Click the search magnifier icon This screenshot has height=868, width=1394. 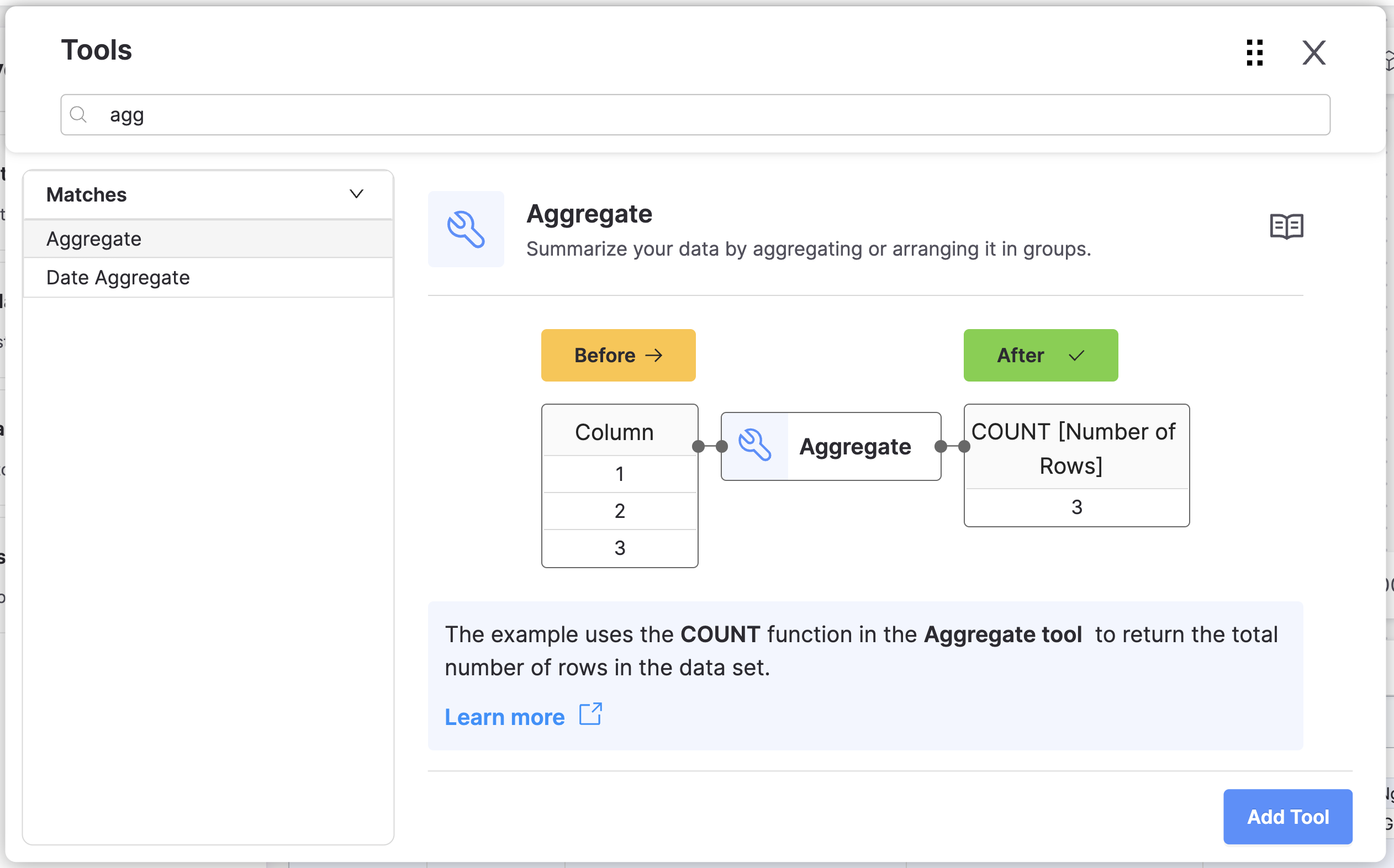[x=79, y=113]
